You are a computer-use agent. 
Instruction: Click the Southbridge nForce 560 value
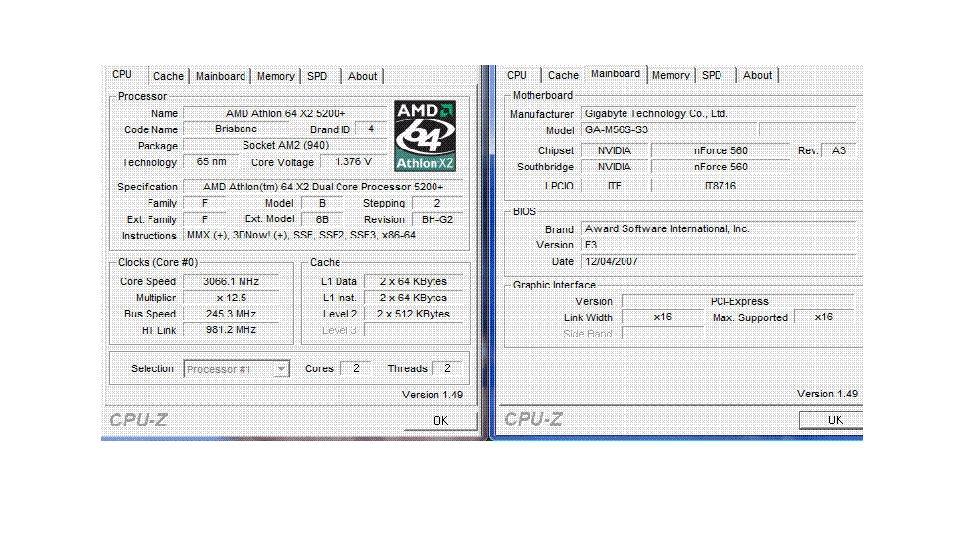721,167
